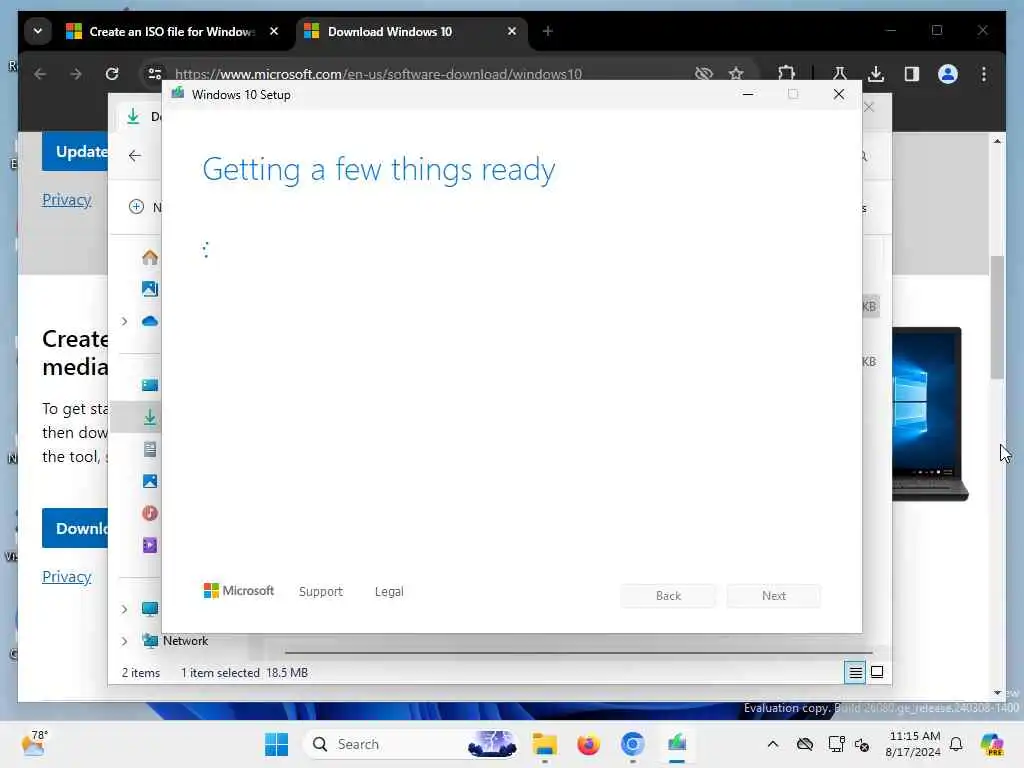Click the Download button on webpage
Viewport: 1024px width, 768px height.
75,528
